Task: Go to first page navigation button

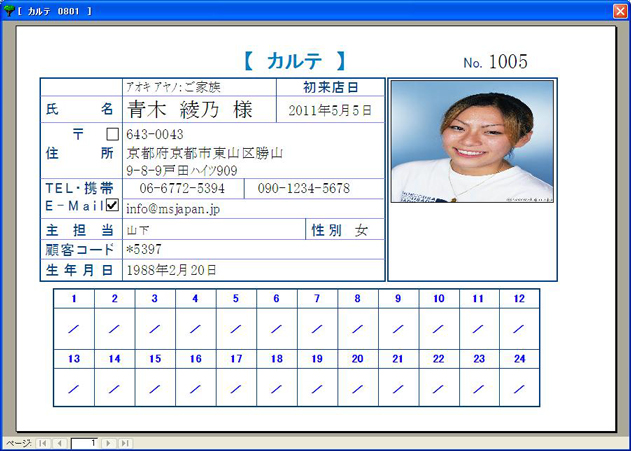Action: [43, 443]
